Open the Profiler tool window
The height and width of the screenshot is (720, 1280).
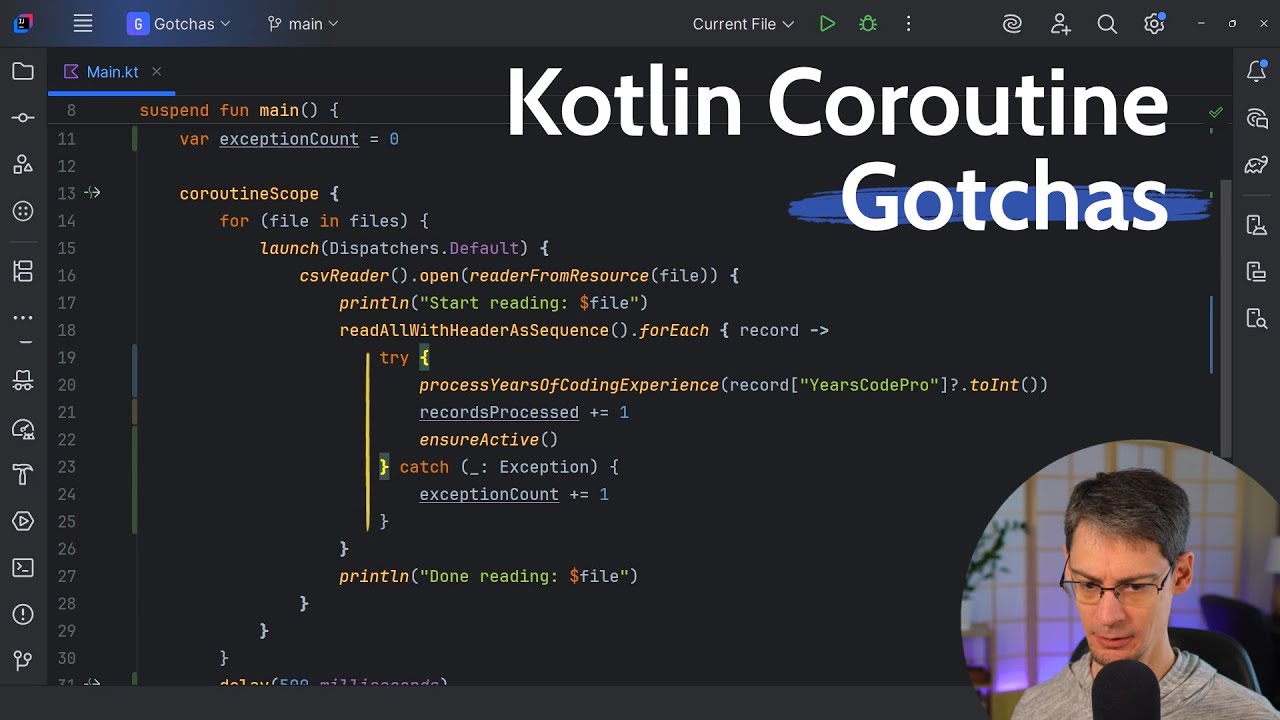[x=22, y=428]
